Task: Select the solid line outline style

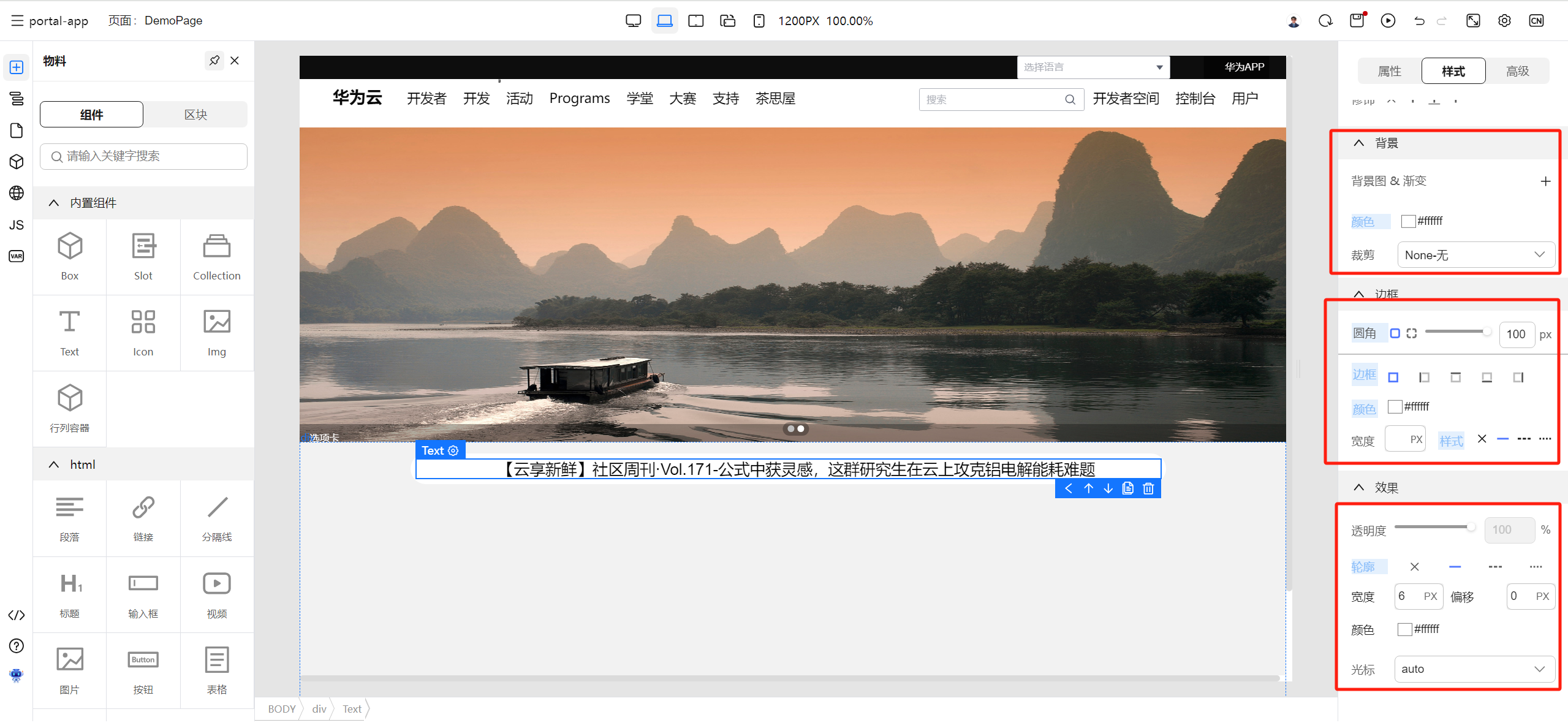Action: (x=1455, y=567)
